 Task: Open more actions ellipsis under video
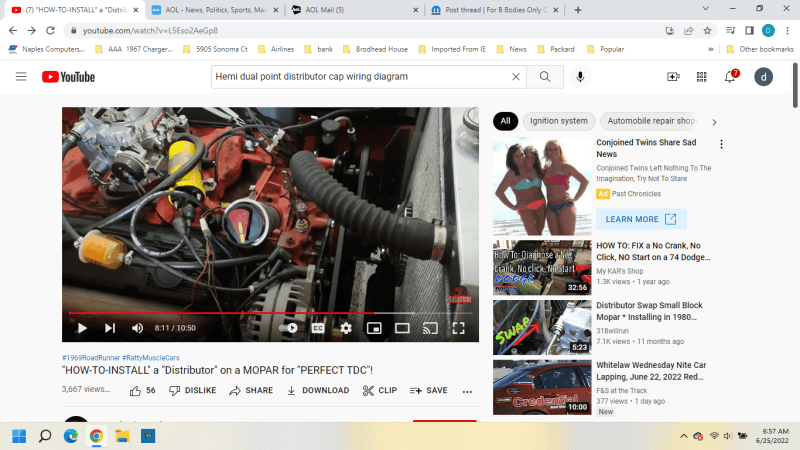467,391
